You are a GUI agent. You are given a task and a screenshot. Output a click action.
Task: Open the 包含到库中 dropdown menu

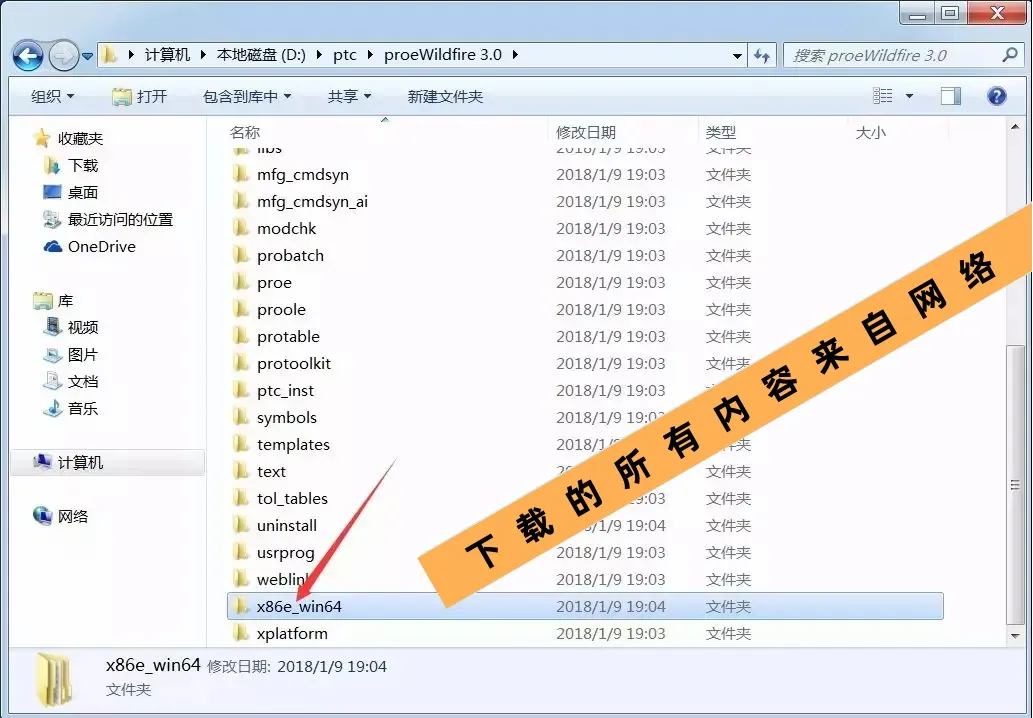click(247, 97)
